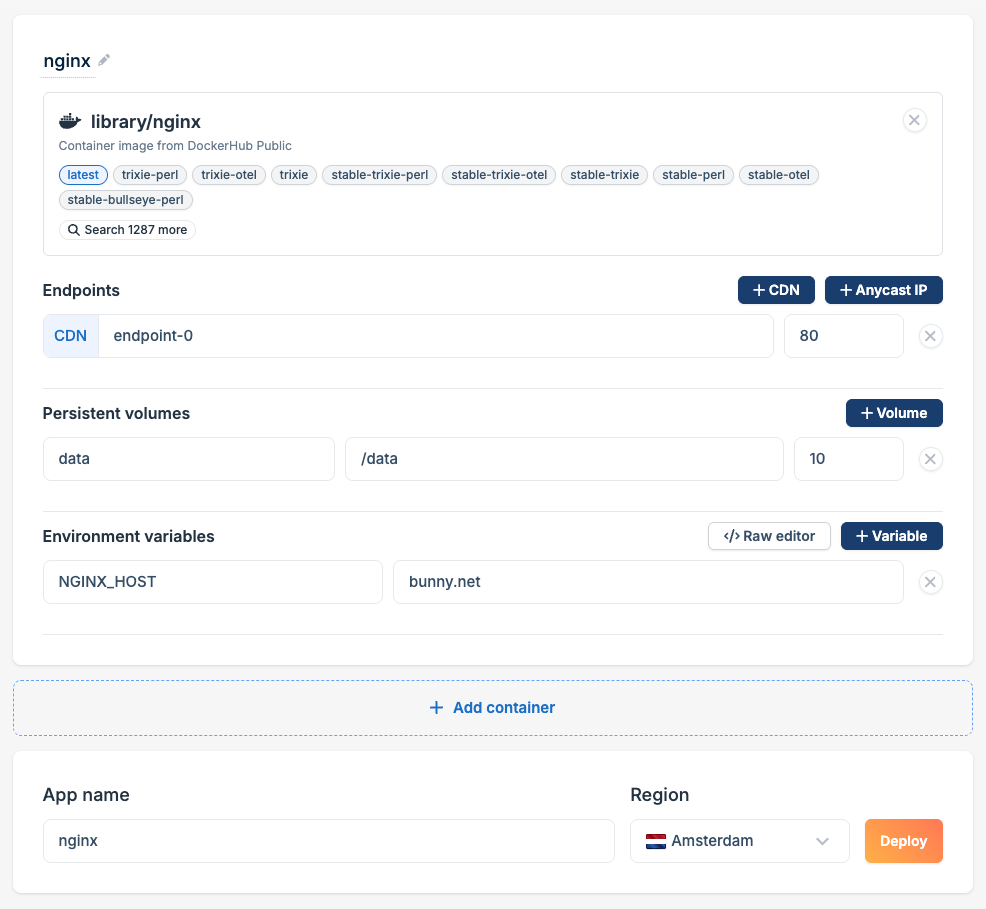Select the latest image tag
The image size is (986, 909).
click(83, 175)
